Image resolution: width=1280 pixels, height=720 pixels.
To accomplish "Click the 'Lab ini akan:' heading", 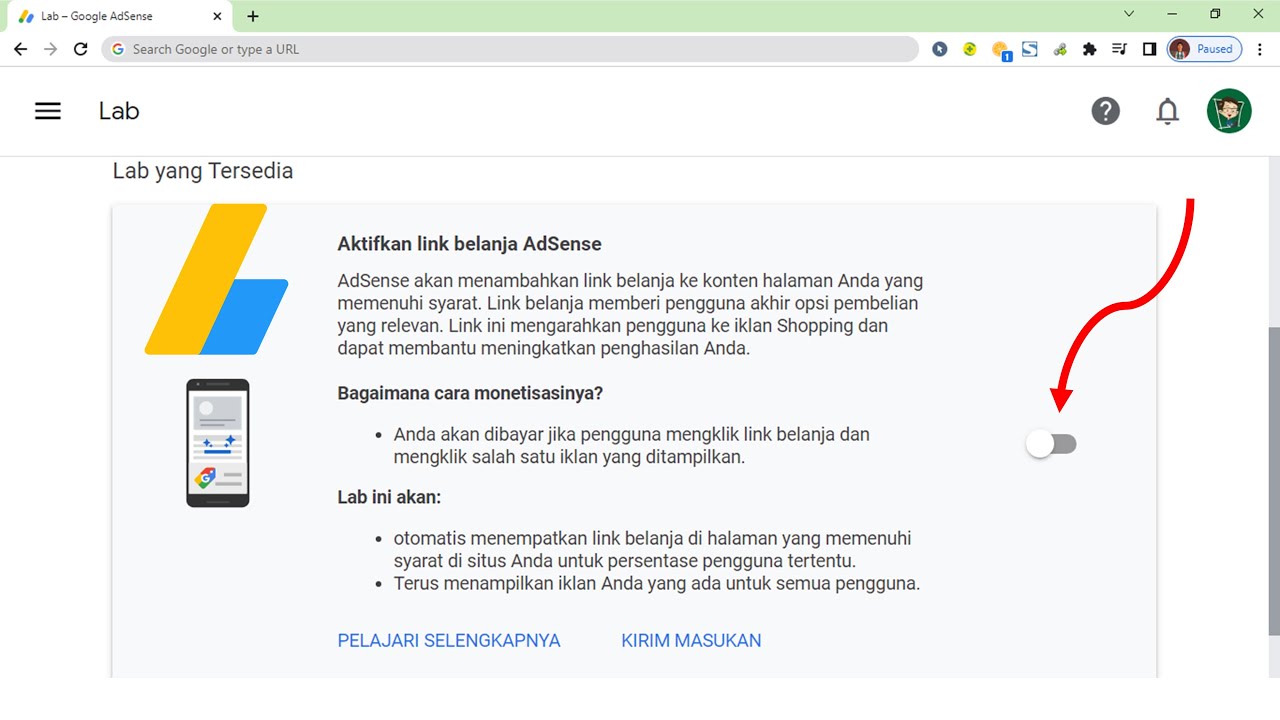I will point(389,497).
